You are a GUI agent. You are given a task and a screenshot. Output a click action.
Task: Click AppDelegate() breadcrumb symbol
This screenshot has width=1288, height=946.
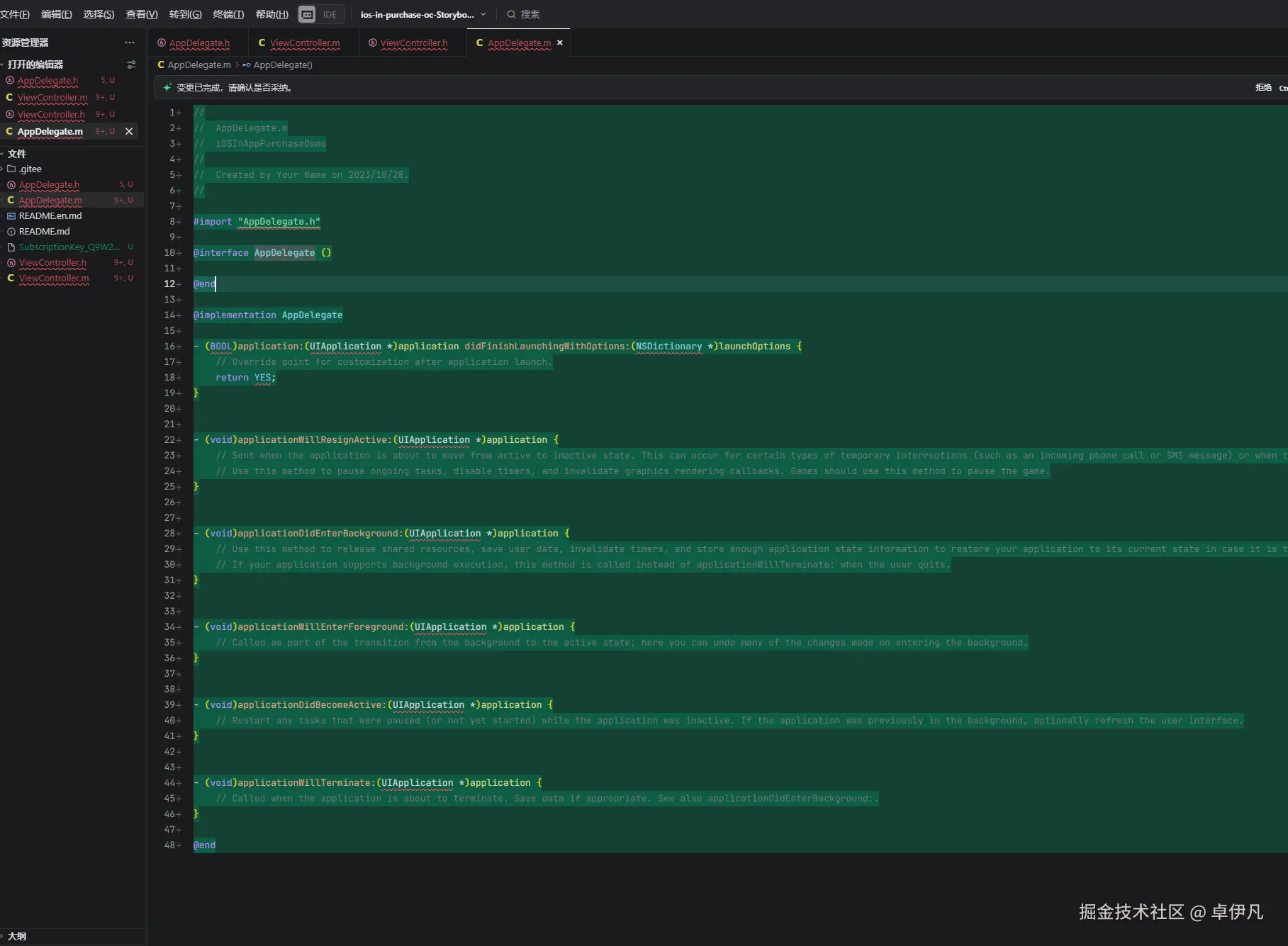(x=283, y=64)
